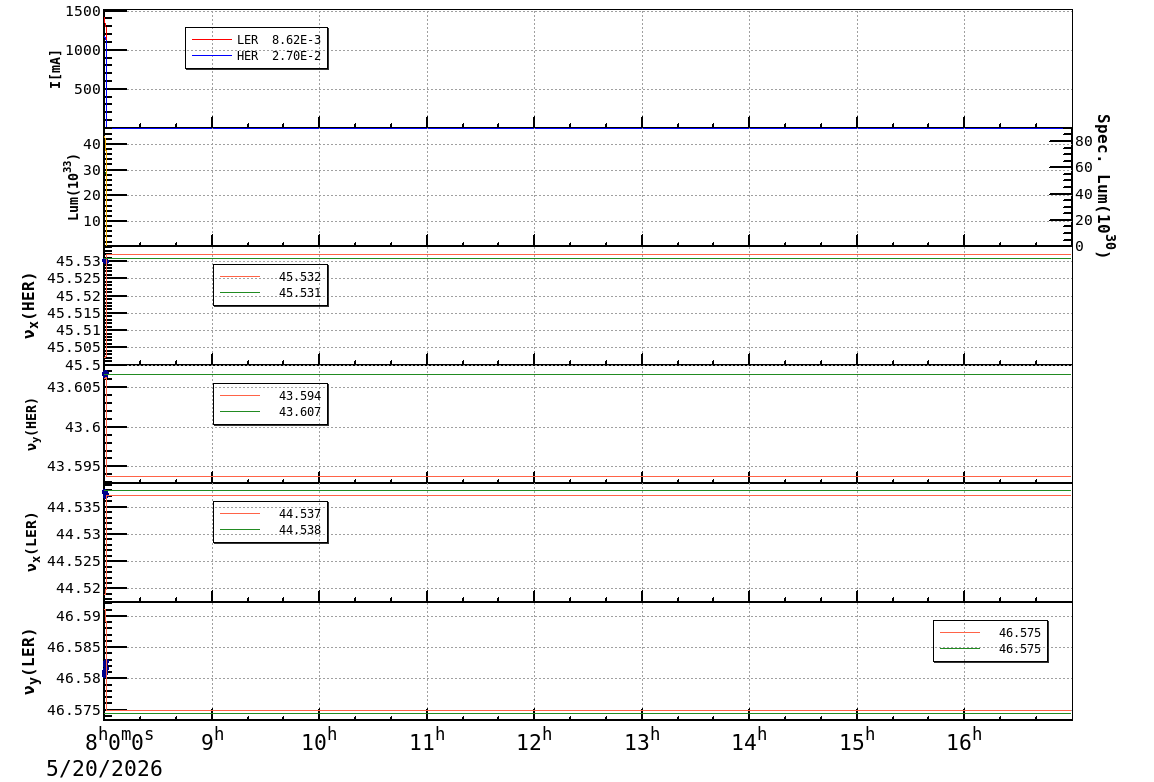Screen dimensions: 1154x782
Task: Click the 16h time axis label
Action: pos(964,740)
